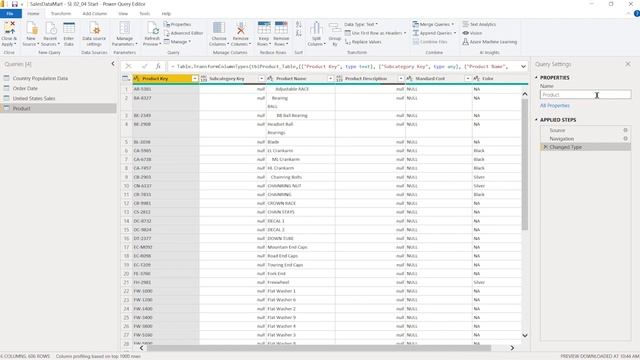Switch to the Home tab

33,13
